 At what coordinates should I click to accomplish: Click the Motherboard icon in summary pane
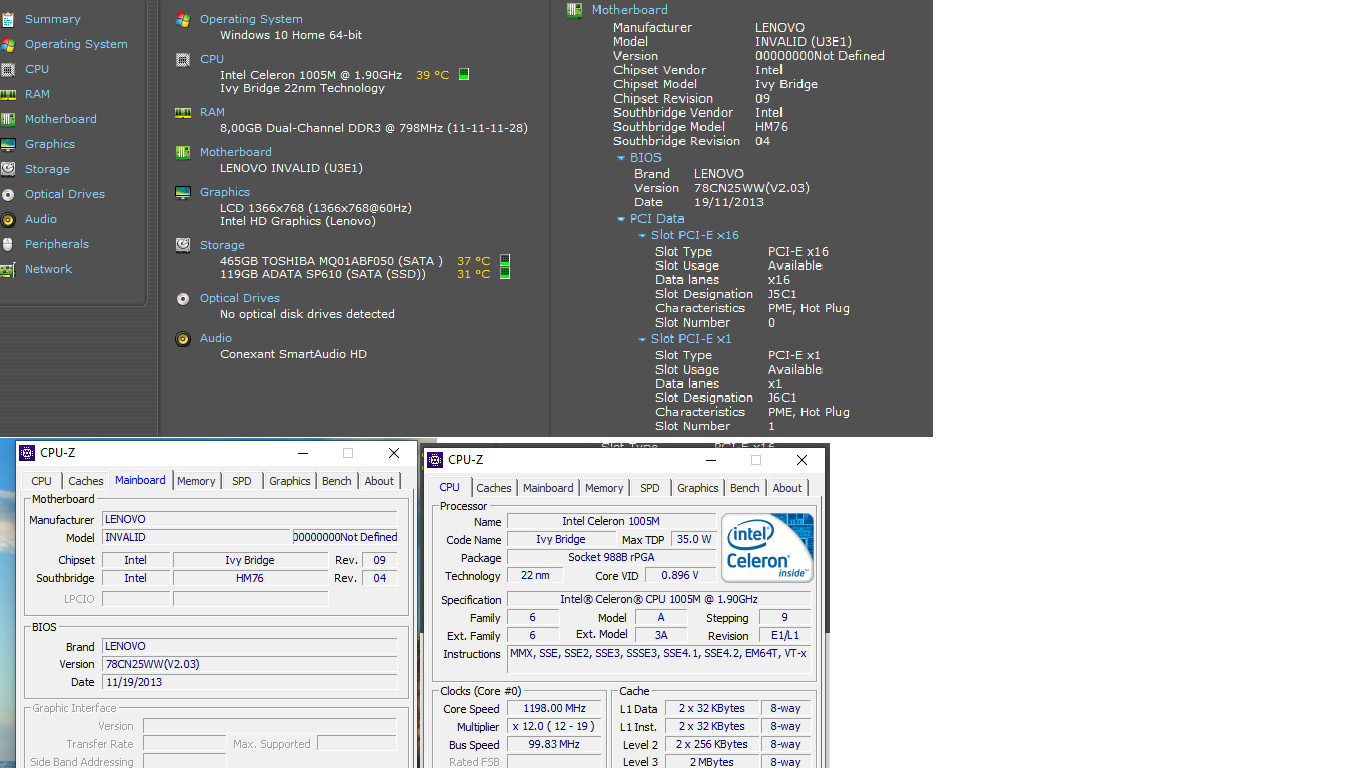(x=183, y=152)
